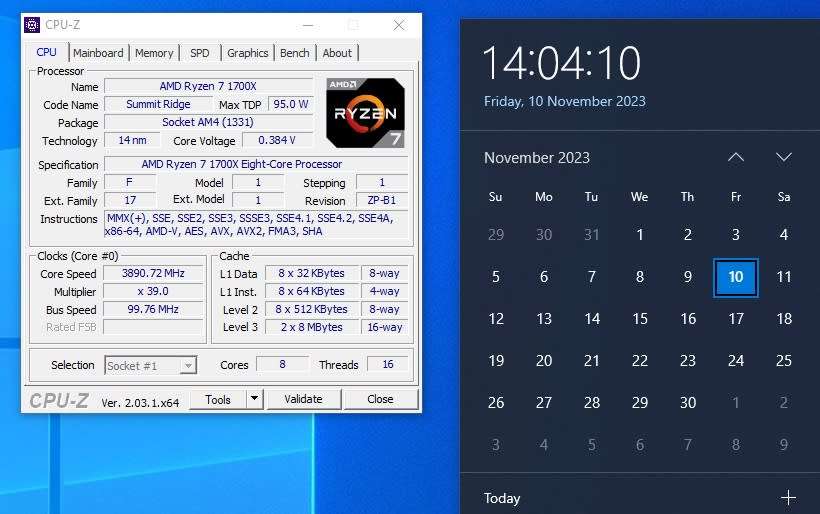
Task: Select highlighted day 10 in calendar
Action: [x=736, y=277]
